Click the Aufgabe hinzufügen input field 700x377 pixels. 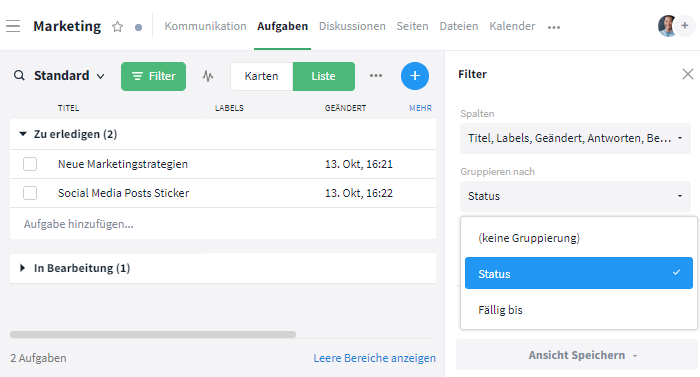pyautogui.click(x=223, y=224)
